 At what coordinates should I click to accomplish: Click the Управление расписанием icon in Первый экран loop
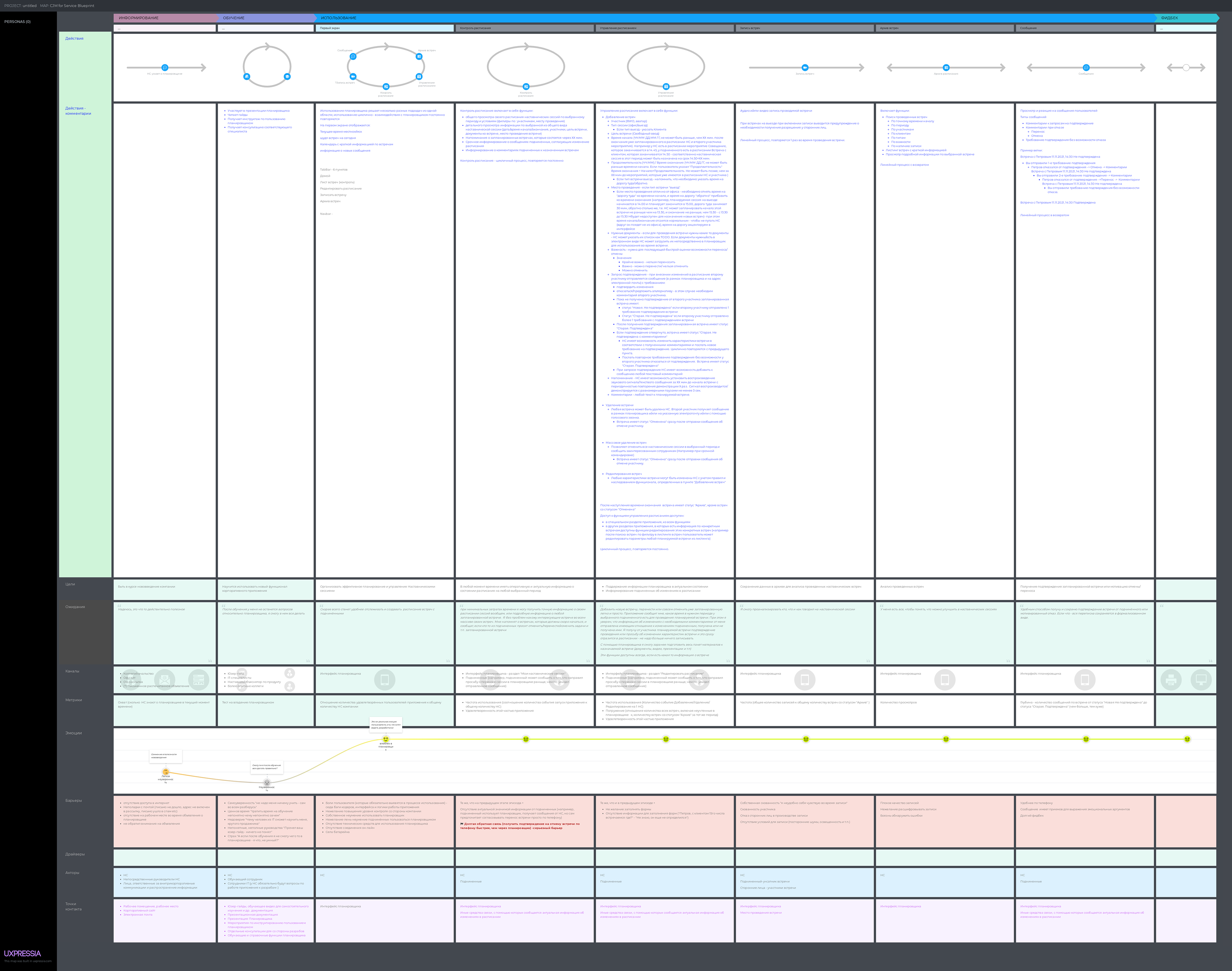coord(419,76)
